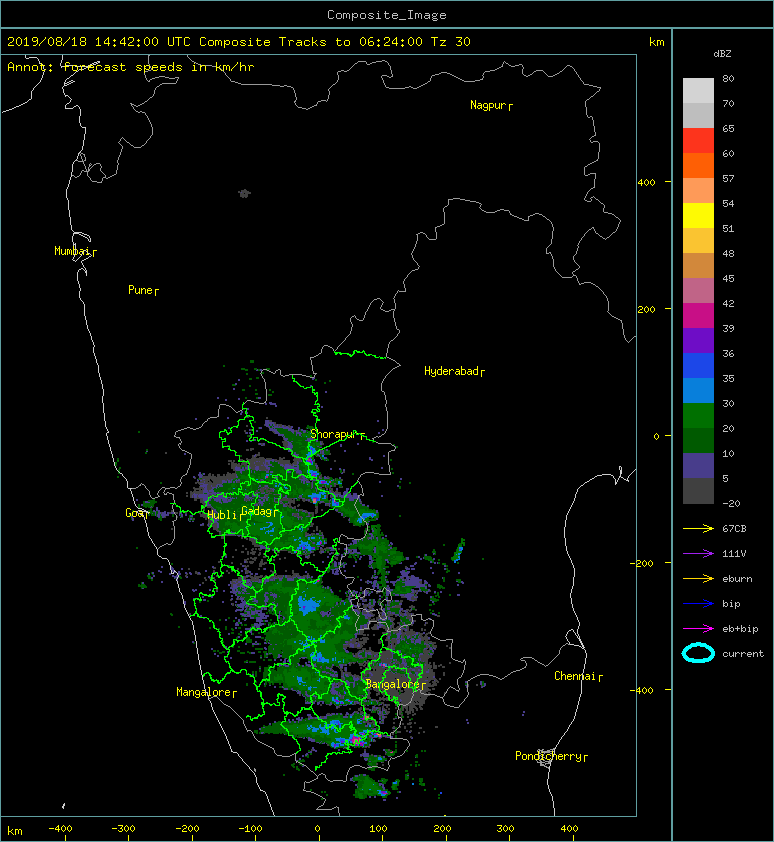Screen dimensions: 774x842
Task: Click the Nagpur city label
Action: coord(488,105)
